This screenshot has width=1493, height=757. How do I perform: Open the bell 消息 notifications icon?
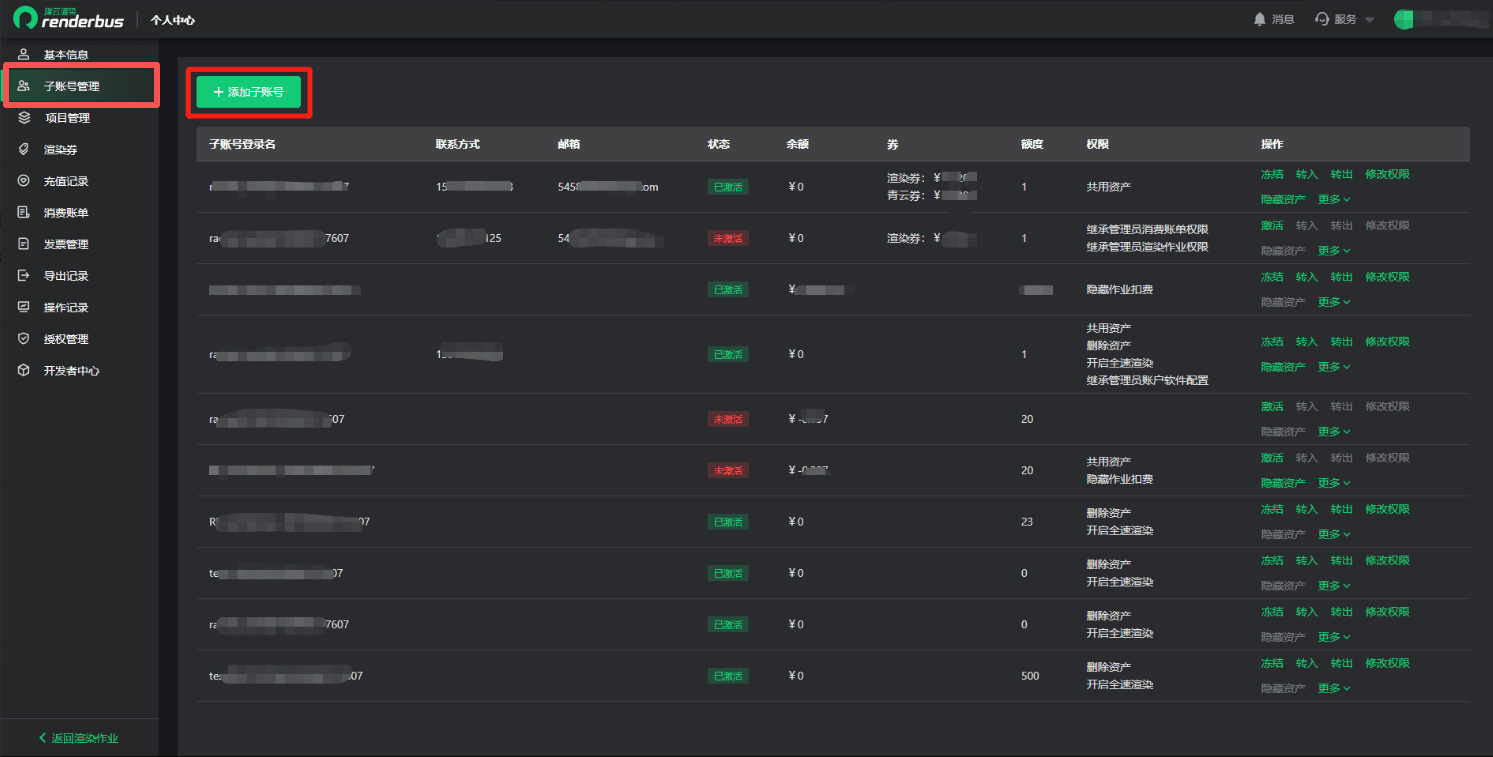1259,19
